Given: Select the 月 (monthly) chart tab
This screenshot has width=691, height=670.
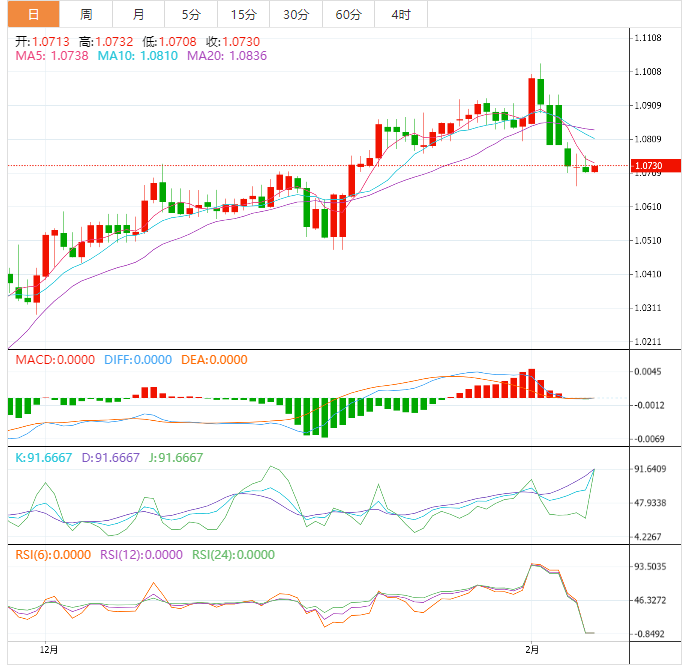Looking at the screenshot, I should click(138, 14).
